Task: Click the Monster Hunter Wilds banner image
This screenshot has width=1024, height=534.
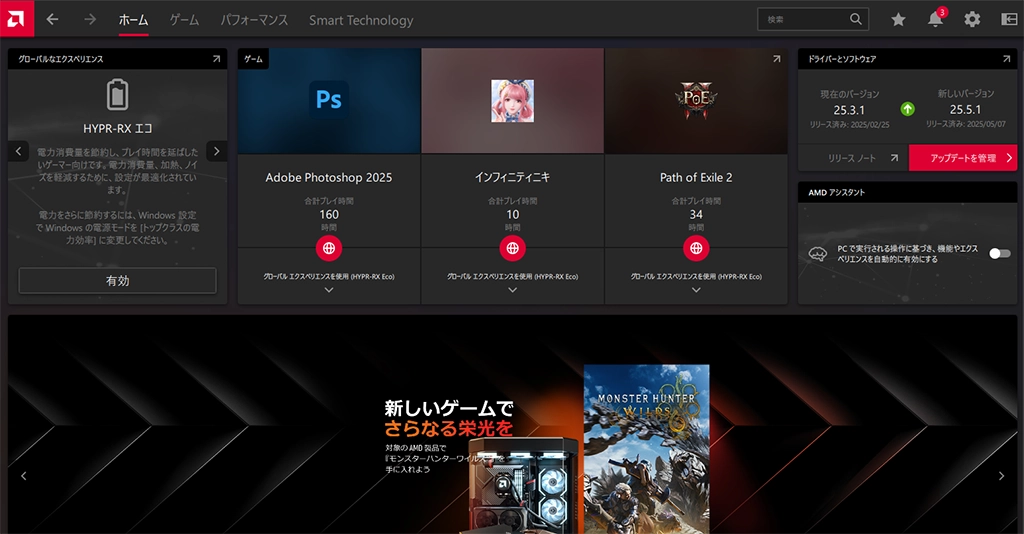Action: [647, 449]
